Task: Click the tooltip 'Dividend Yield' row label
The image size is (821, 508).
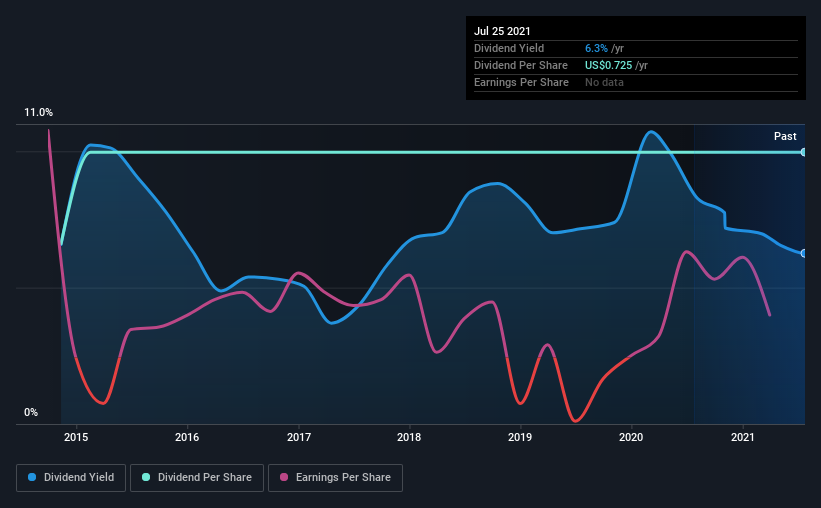Action: [x=509, y=48]
